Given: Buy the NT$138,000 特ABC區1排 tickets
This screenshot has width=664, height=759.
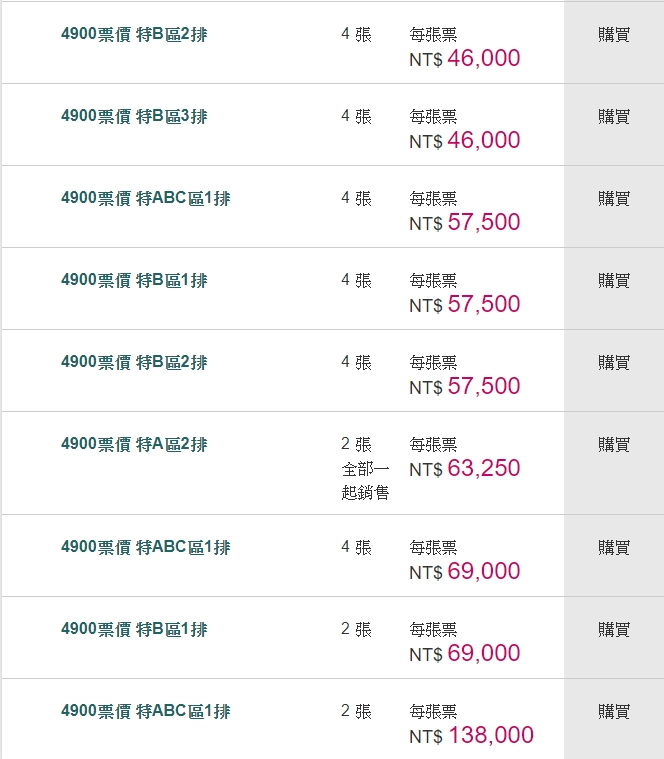Looking at the screenshot, I should point(614,712).
